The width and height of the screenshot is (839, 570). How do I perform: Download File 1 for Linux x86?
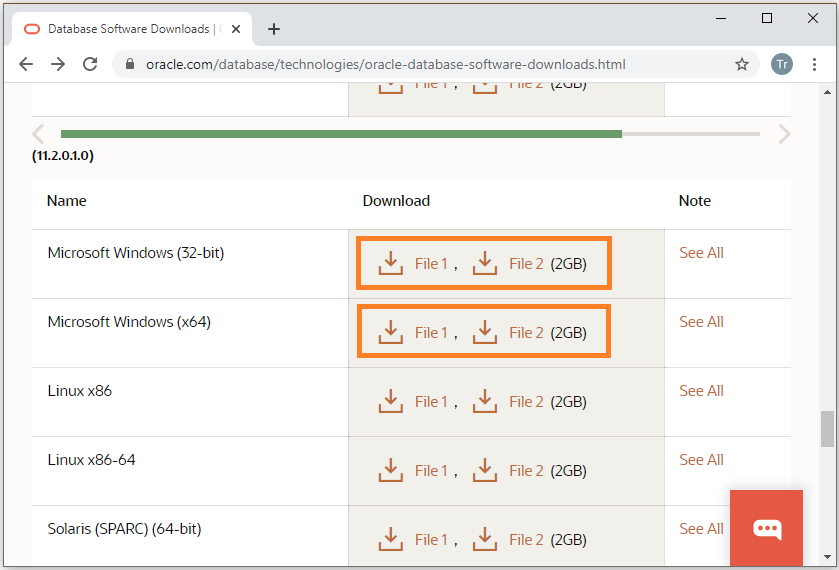[x=431, y=402]
